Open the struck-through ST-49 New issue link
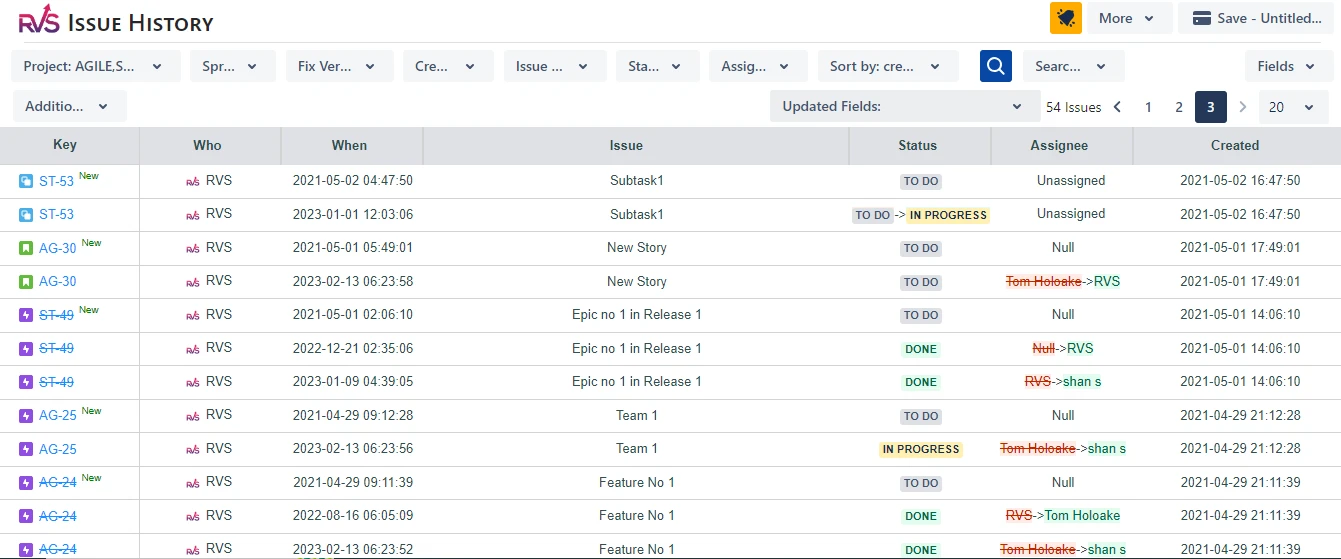 click(x=56, y=315)
